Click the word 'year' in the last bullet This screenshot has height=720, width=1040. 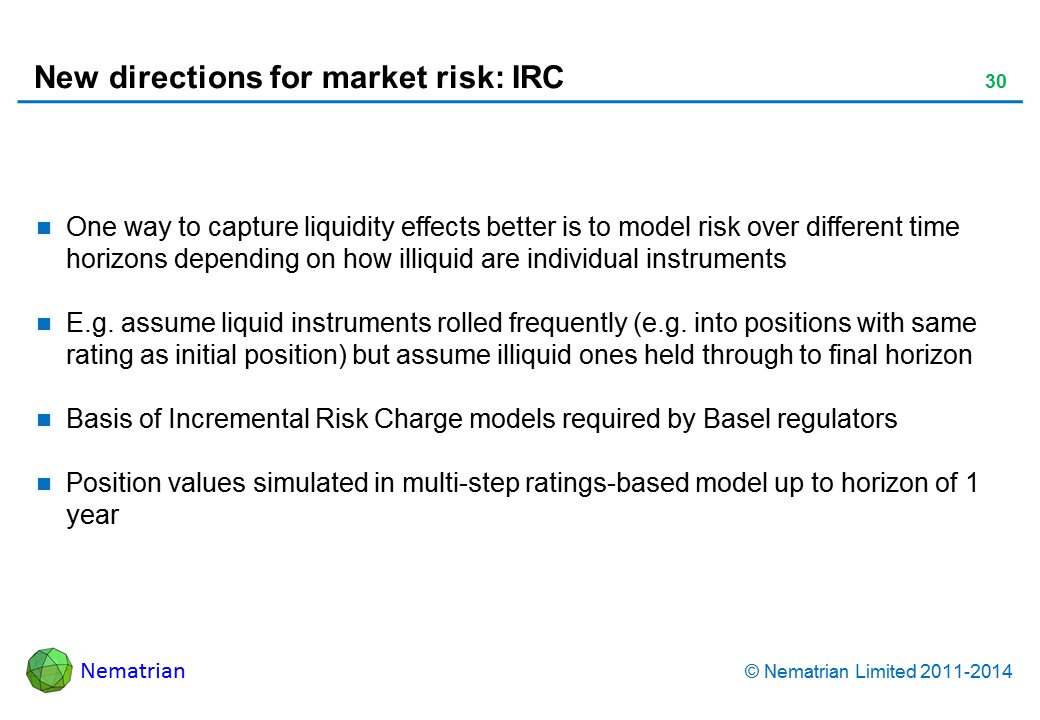[92, 516]
